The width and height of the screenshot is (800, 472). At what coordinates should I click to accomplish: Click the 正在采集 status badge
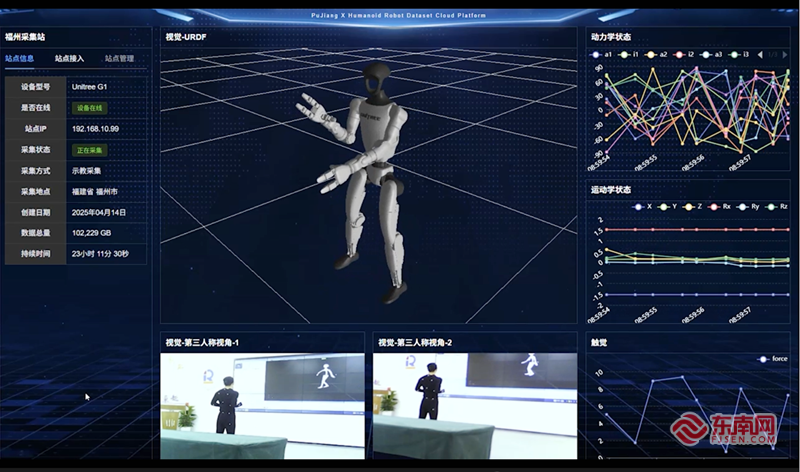tap(89, 150)
